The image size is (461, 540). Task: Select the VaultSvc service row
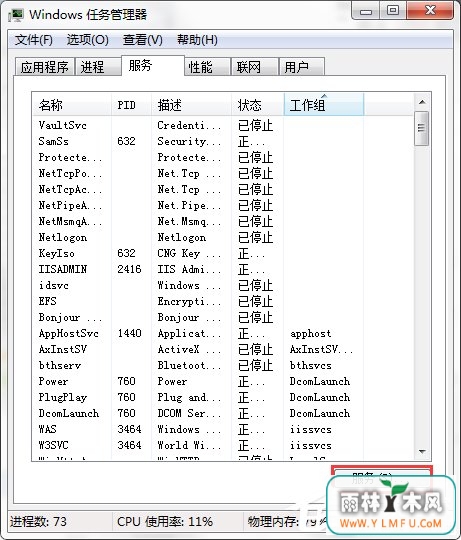222,125
